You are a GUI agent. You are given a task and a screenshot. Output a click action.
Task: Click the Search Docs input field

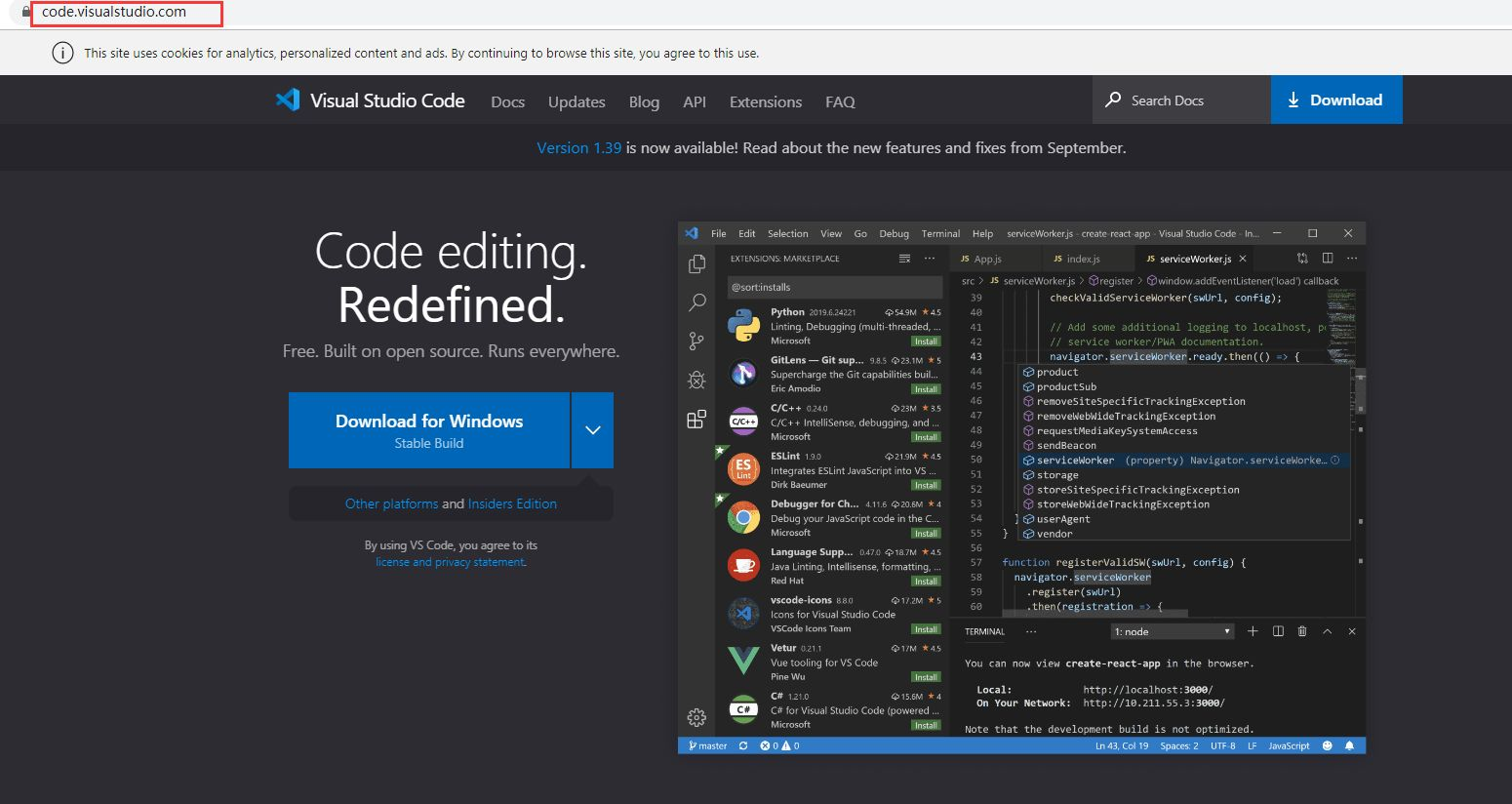coord(1182,100)
